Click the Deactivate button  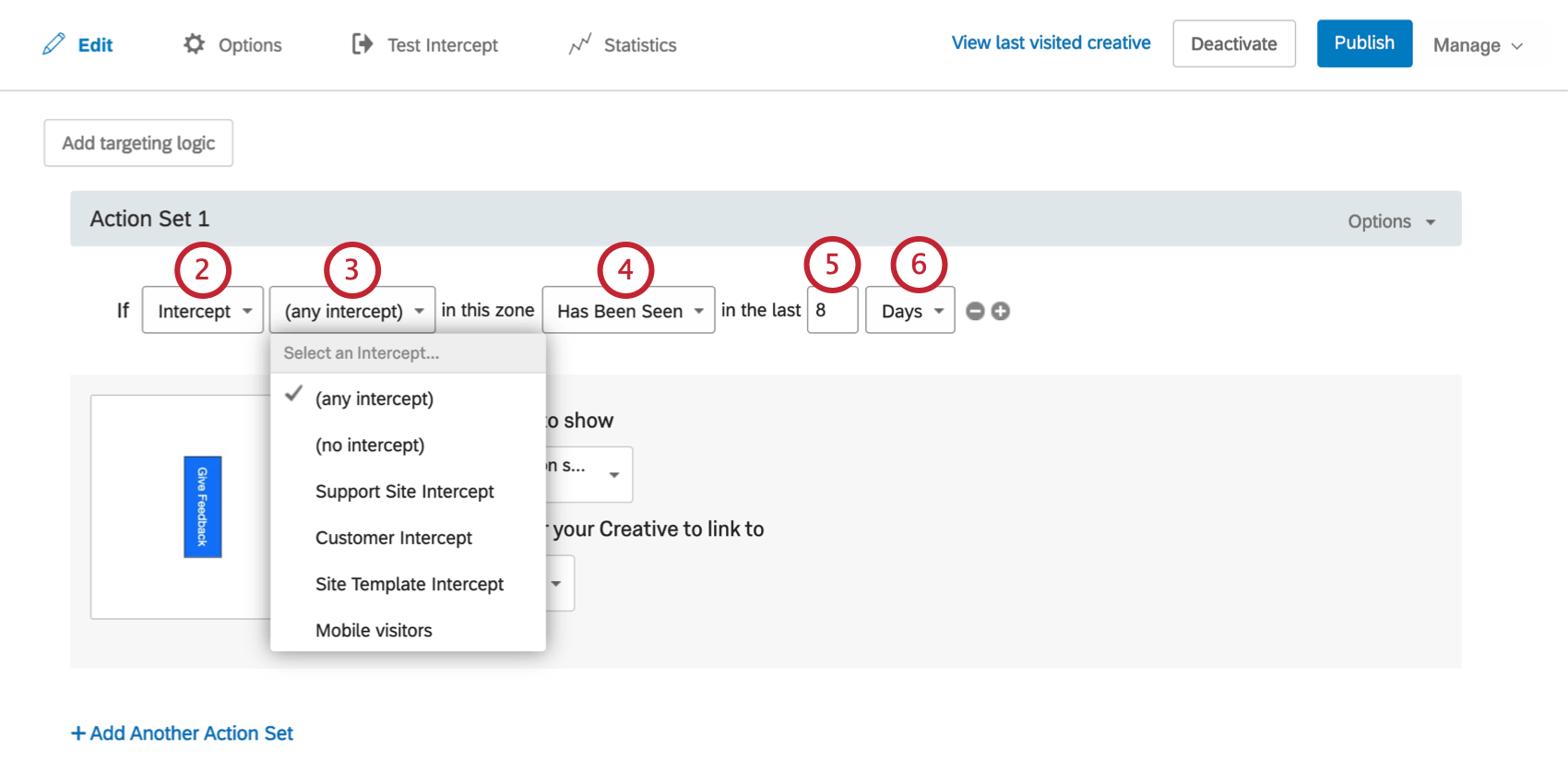tap(1233, 44)
